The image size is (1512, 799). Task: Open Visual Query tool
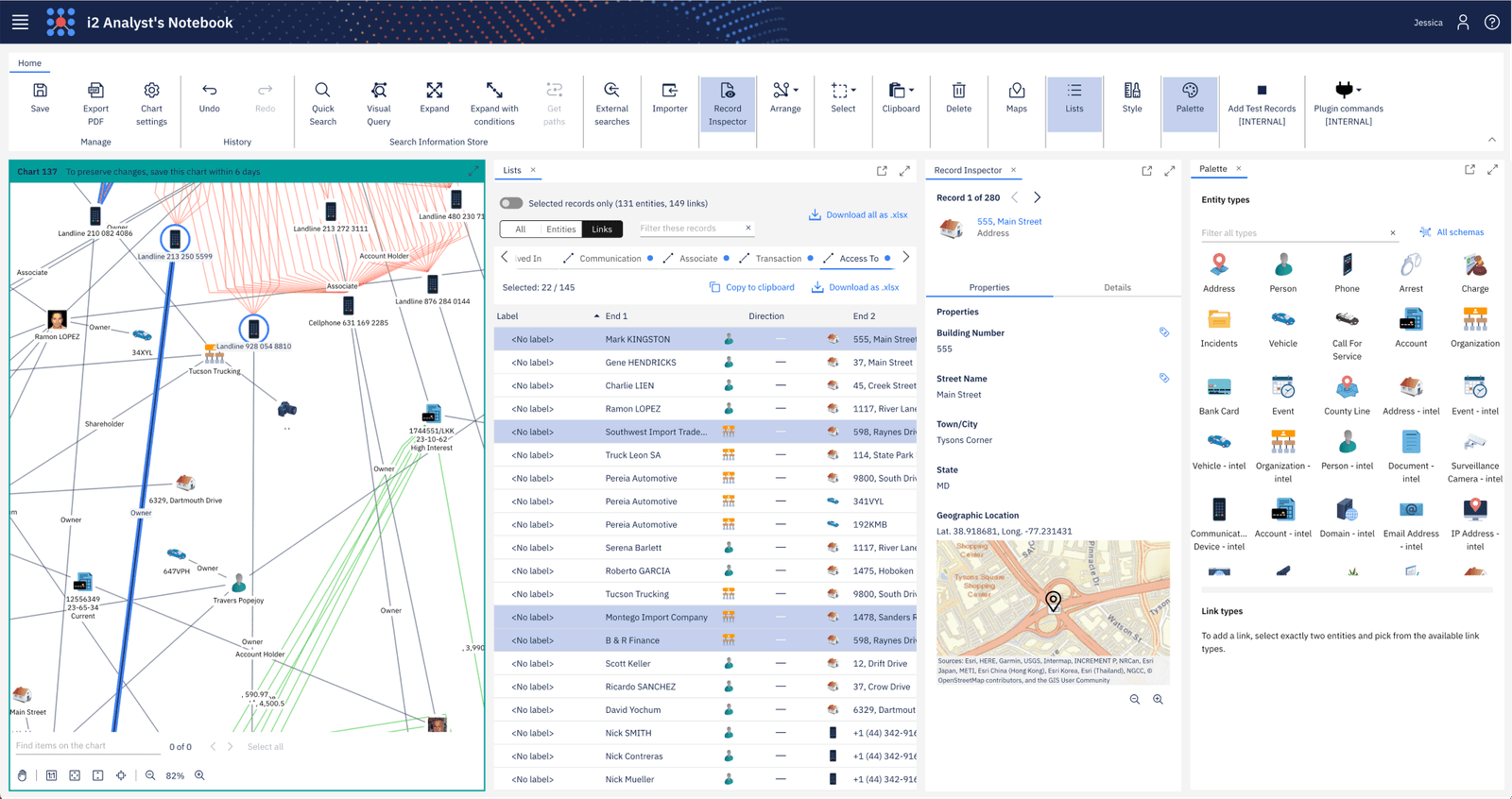click(x=379, y=103)
